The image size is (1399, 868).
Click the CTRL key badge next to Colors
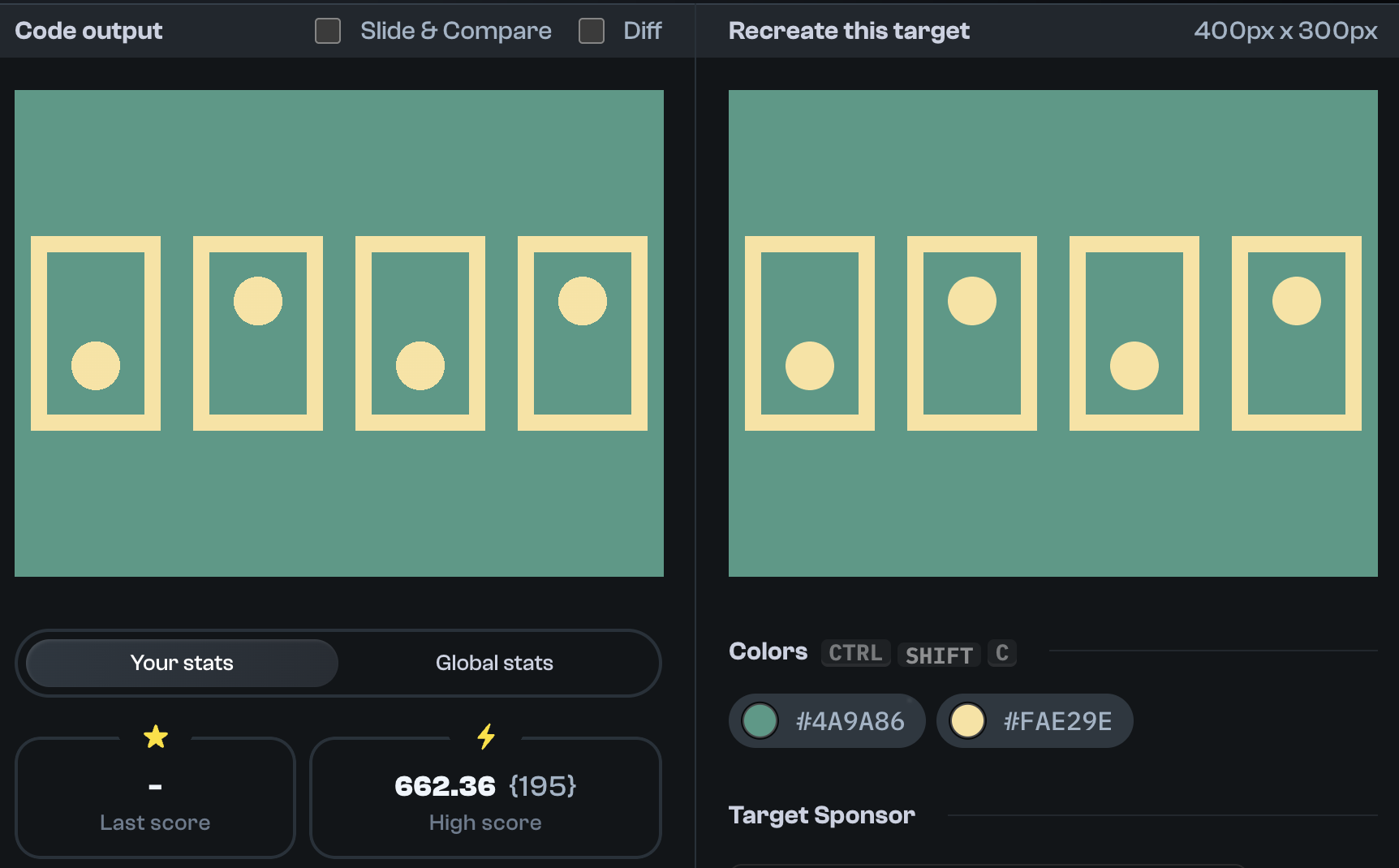[854, 653]
